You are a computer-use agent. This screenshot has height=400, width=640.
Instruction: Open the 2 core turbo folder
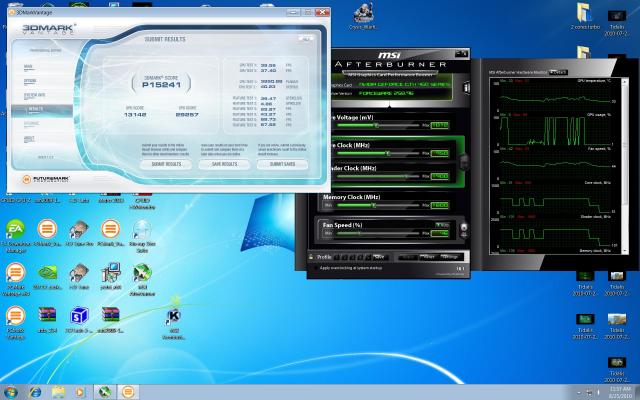pyautogui.click(x=585, y=16)
